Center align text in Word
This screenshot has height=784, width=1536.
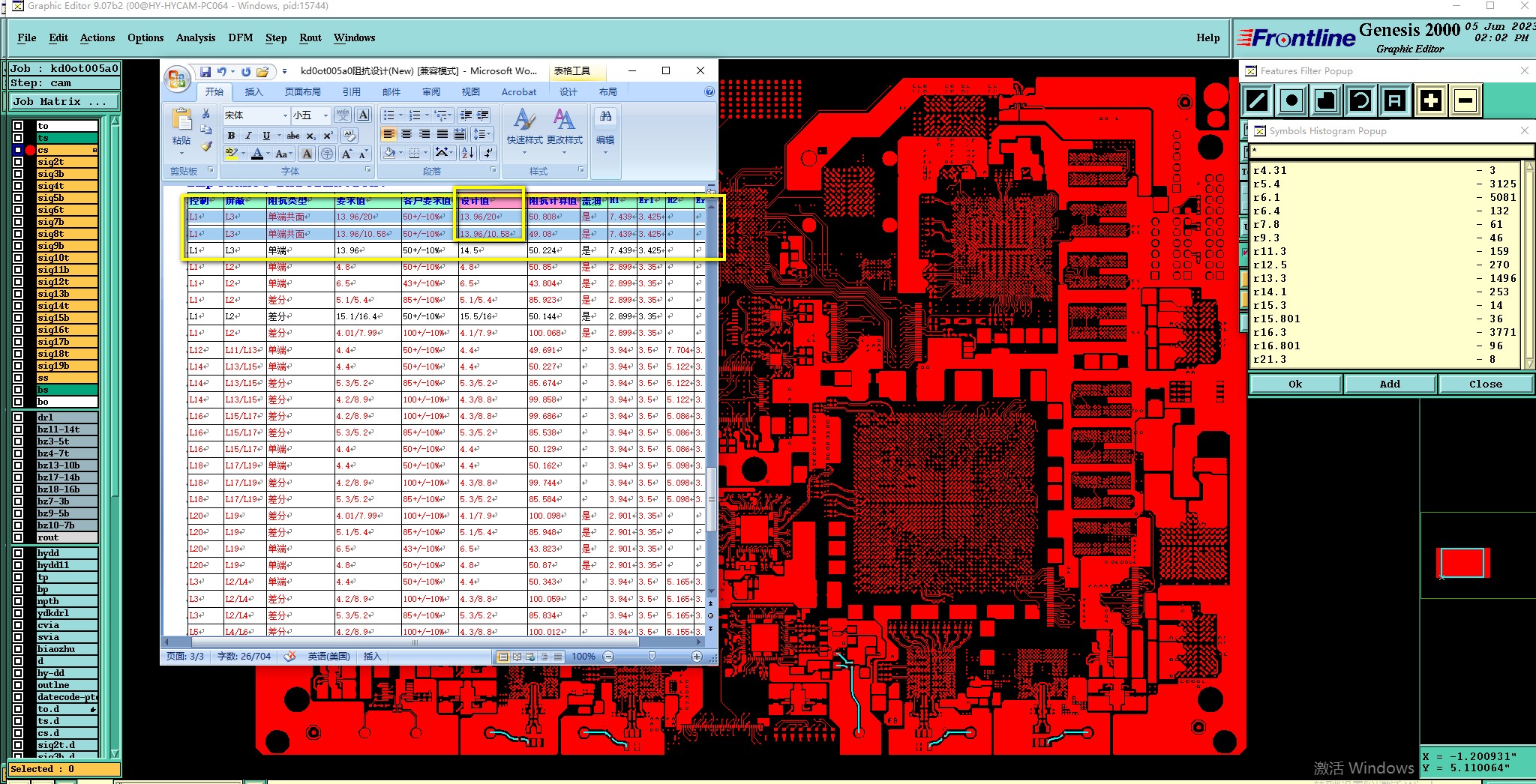coord(406,134)
